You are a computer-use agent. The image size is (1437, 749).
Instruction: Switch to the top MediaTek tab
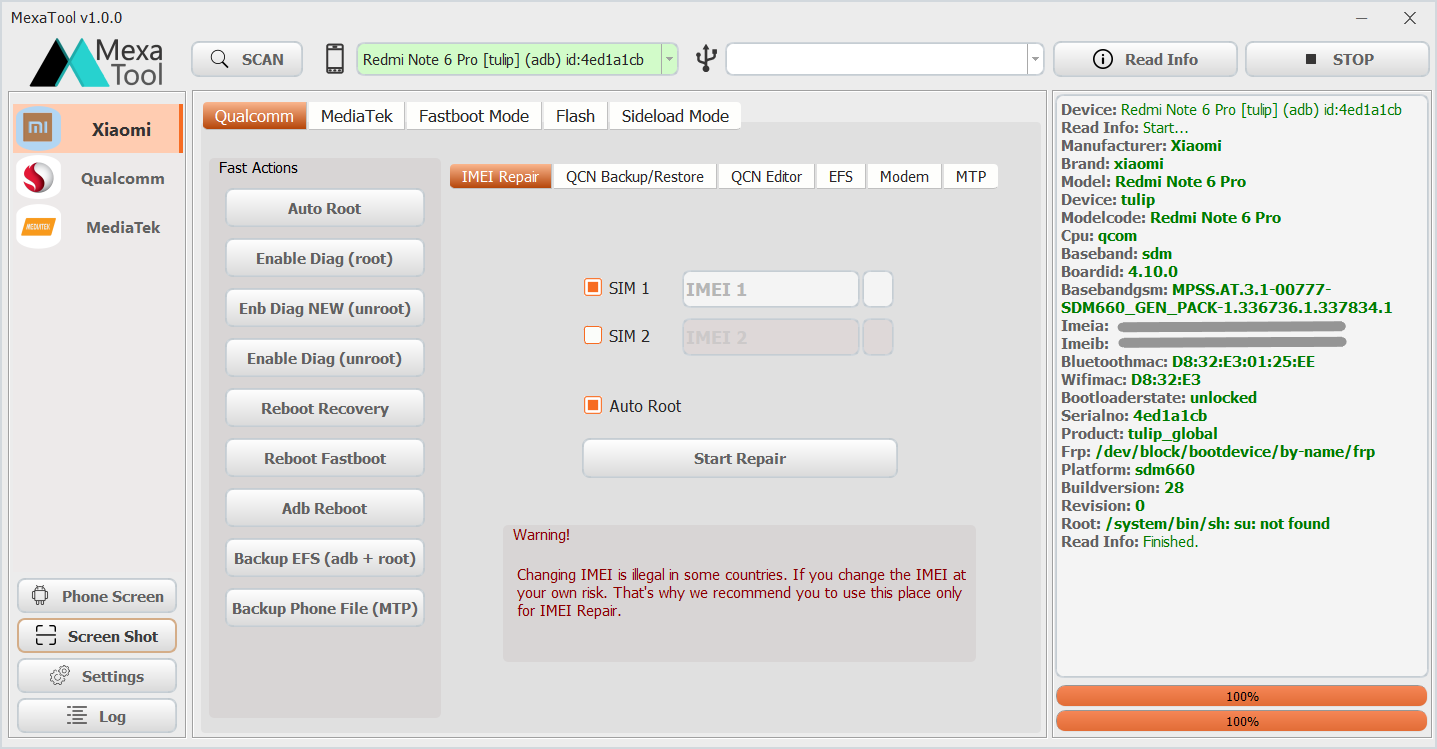point(357,116)
